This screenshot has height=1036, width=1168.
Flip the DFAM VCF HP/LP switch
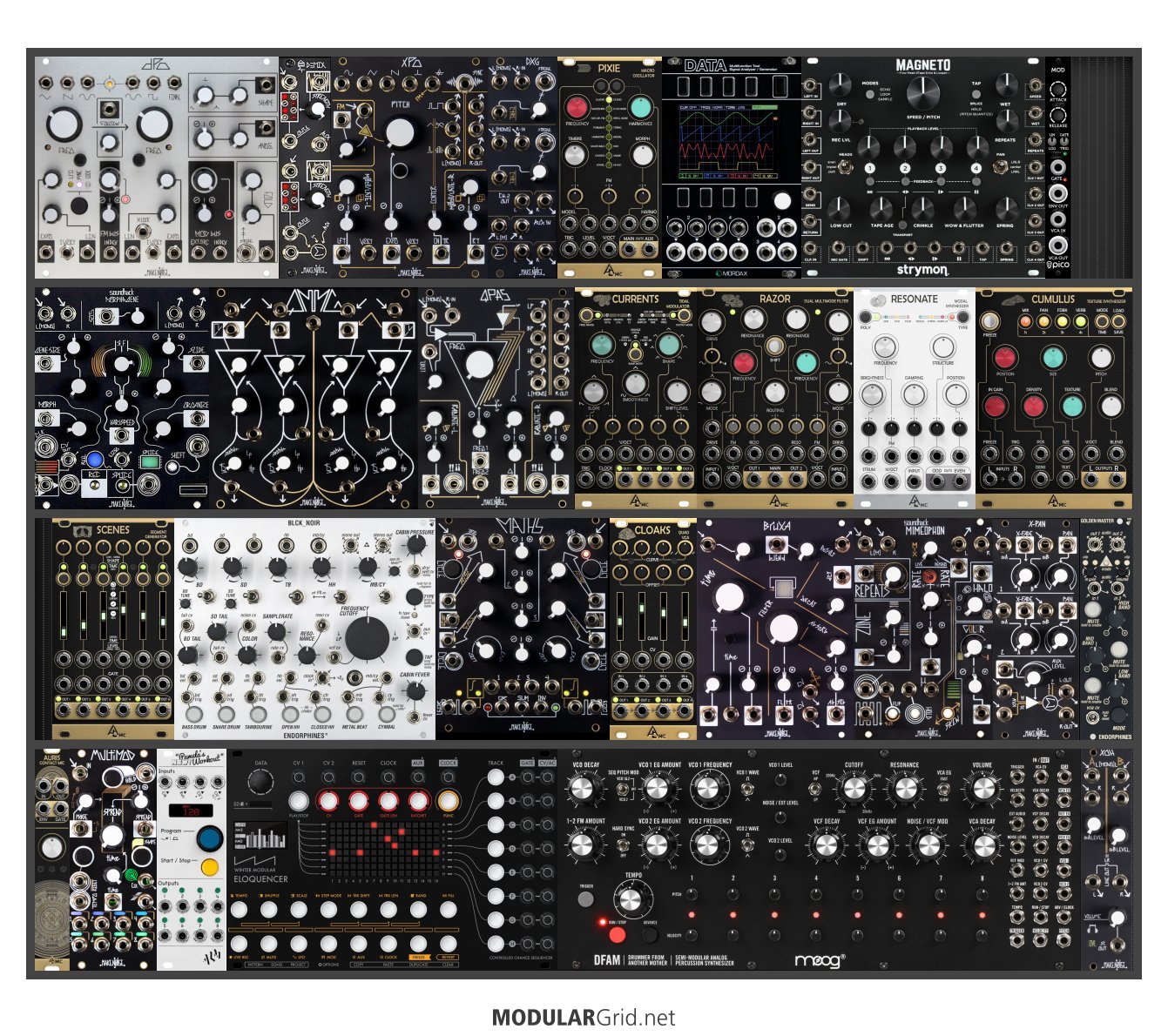click(816, 789)
